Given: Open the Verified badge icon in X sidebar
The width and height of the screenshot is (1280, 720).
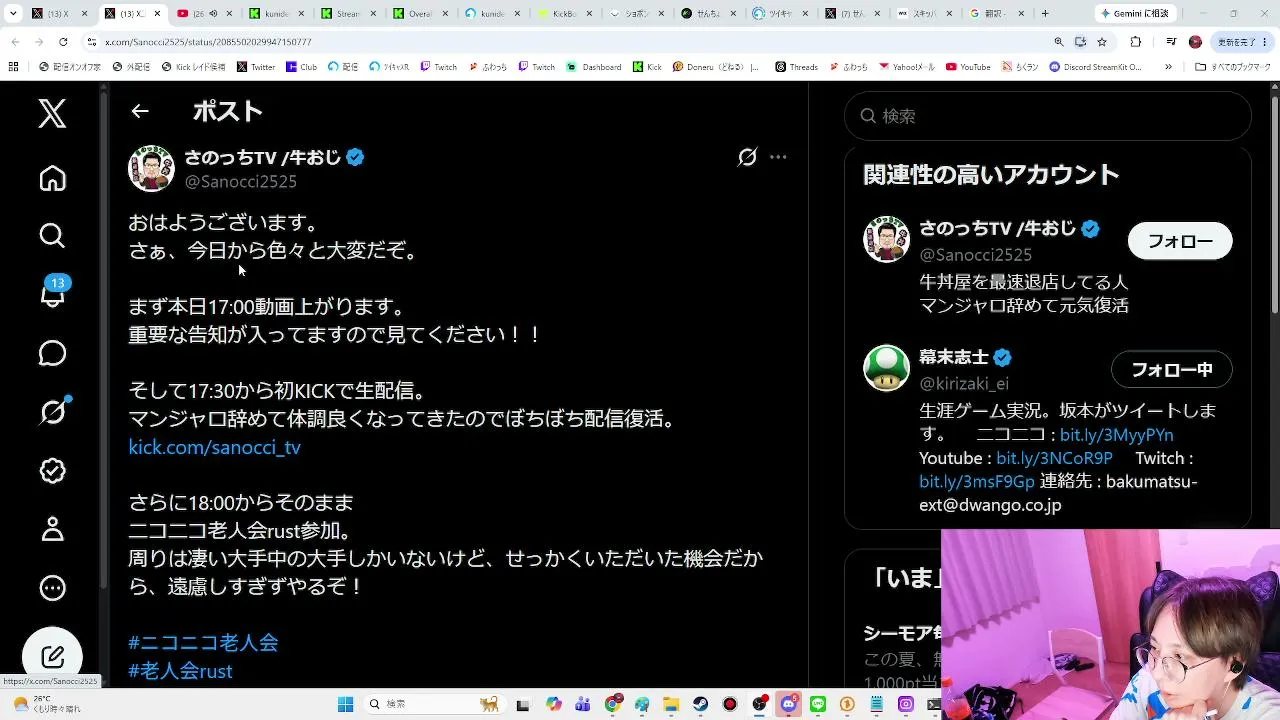Looking at the screenshot, I should (52, 470).
